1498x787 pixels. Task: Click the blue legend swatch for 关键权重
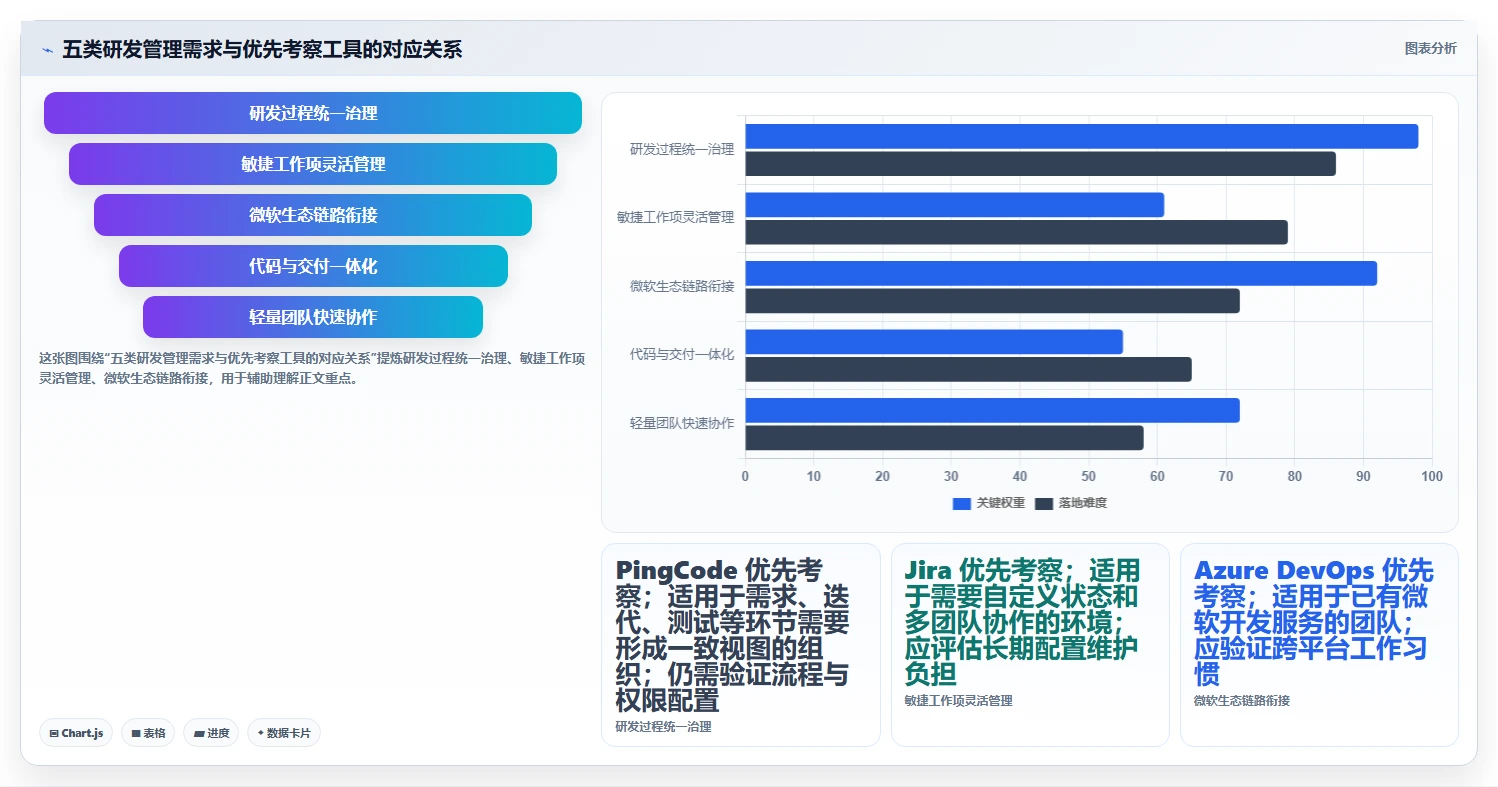click(962, 503)
